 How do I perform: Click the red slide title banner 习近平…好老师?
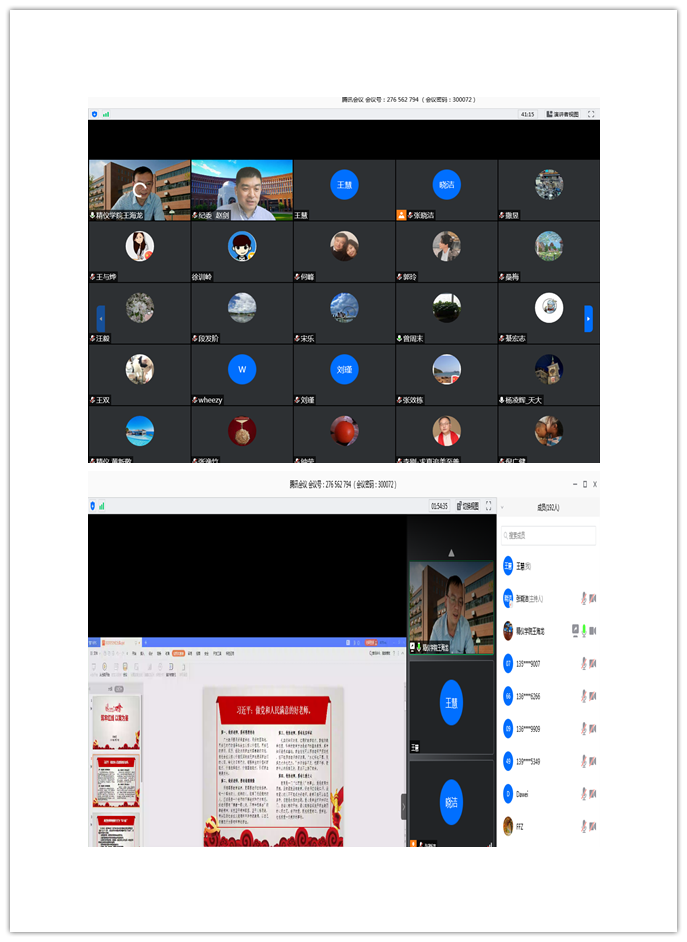tap(273, 710)
